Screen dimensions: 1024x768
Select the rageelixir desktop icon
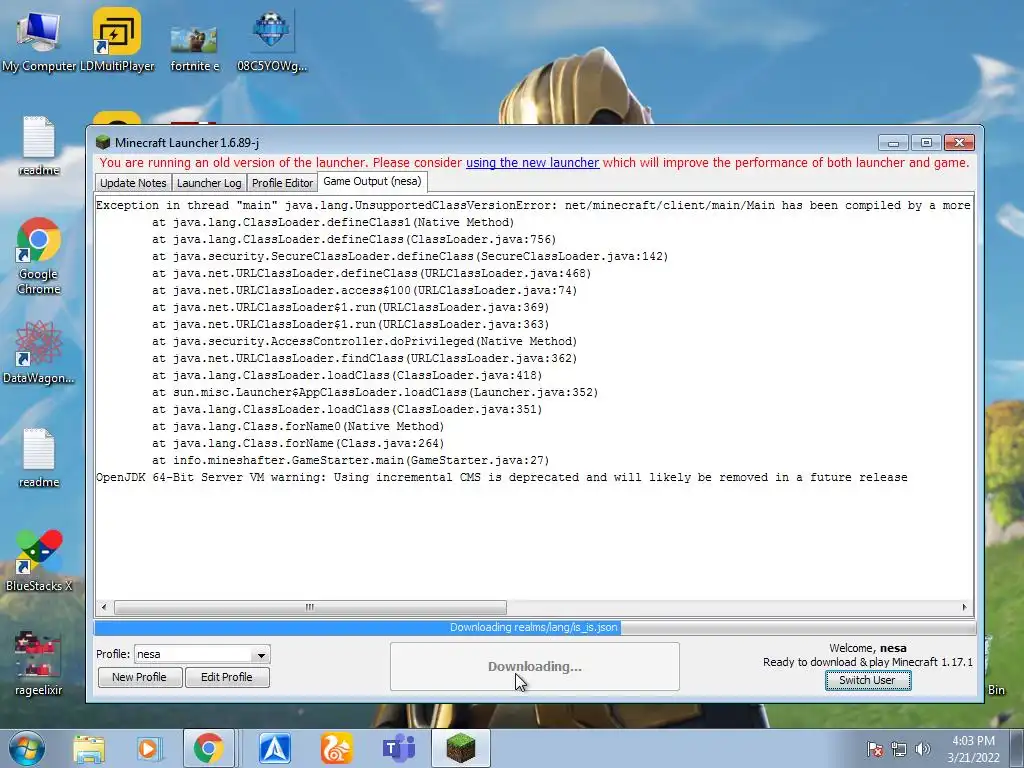point(39,662)
